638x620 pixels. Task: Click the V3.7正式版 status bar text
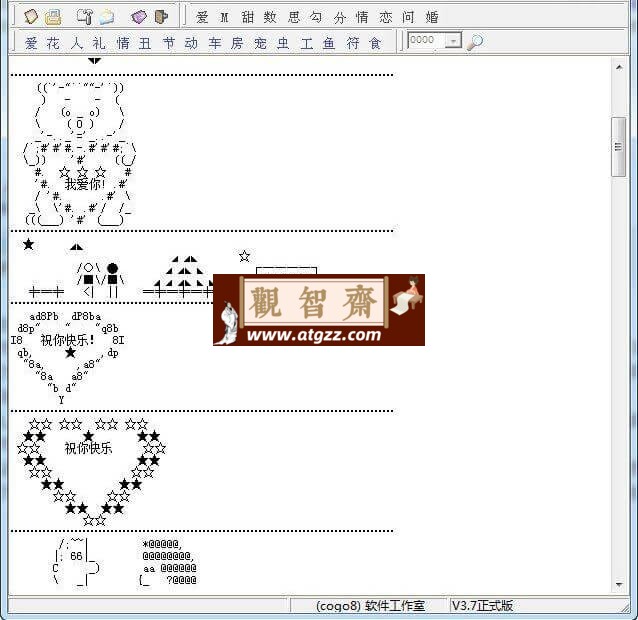pyautogui.click(x=482, y=605)
